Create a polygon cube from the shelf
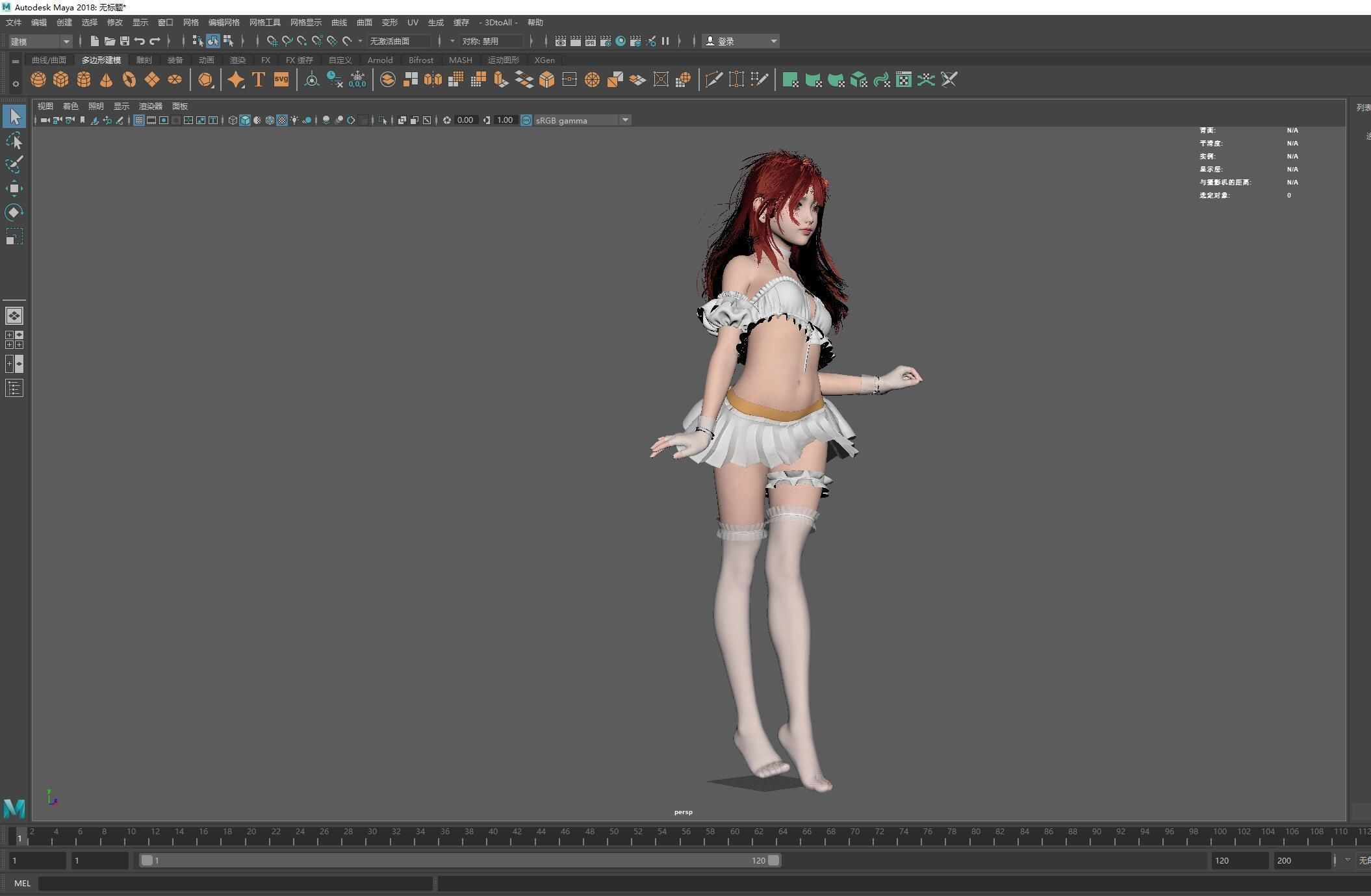The image size is (1371, 896). tap(61, 80)
